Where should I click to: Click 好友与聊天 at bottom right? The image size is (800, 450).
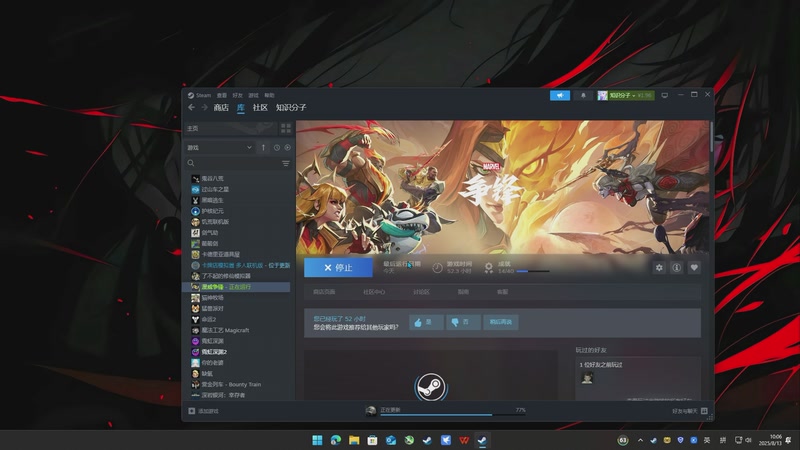click(685, 411)
